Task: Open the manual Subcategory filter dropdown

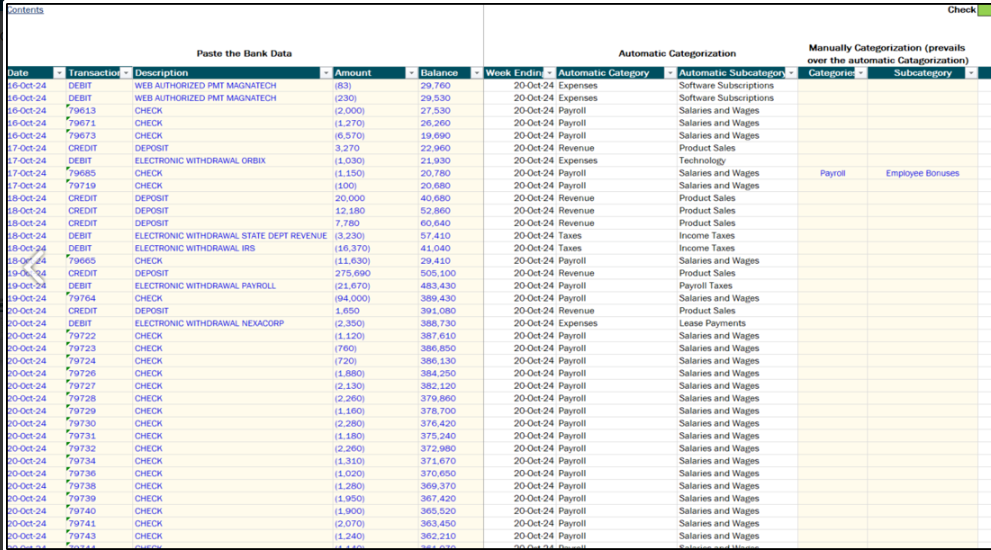Action: (x=971, y=73)
